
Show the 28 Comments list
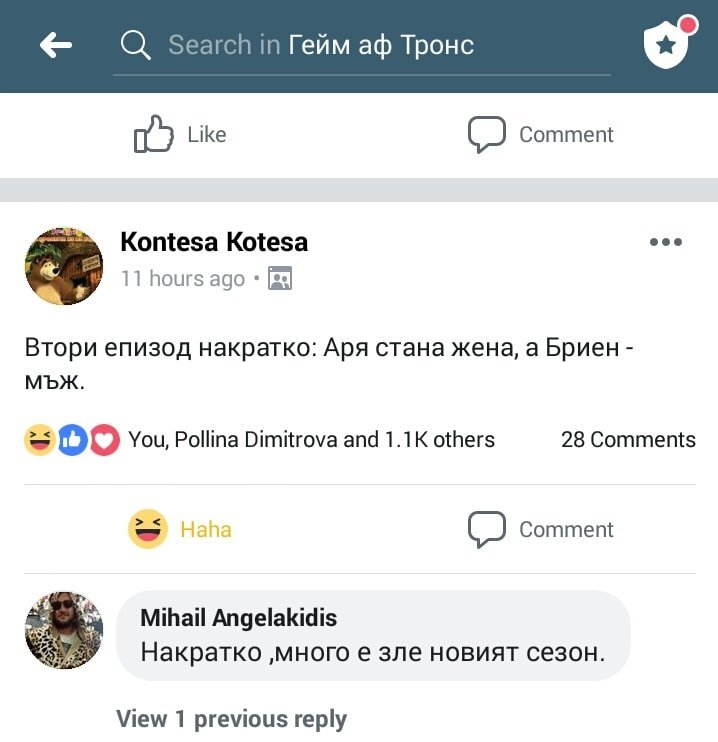(x=628, y=440)
